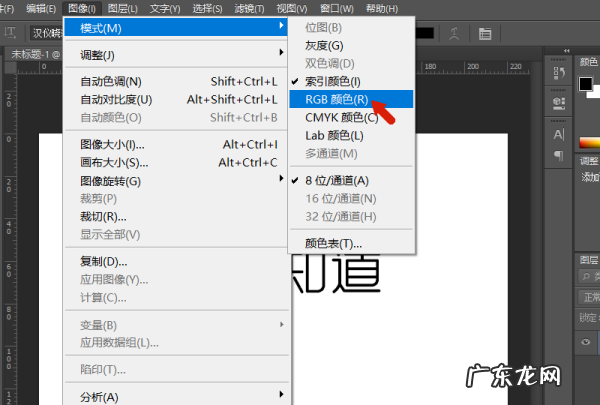The image size is (600, 405).
Task: Toggle layer visibility eye icon
Action: (585, 342)
